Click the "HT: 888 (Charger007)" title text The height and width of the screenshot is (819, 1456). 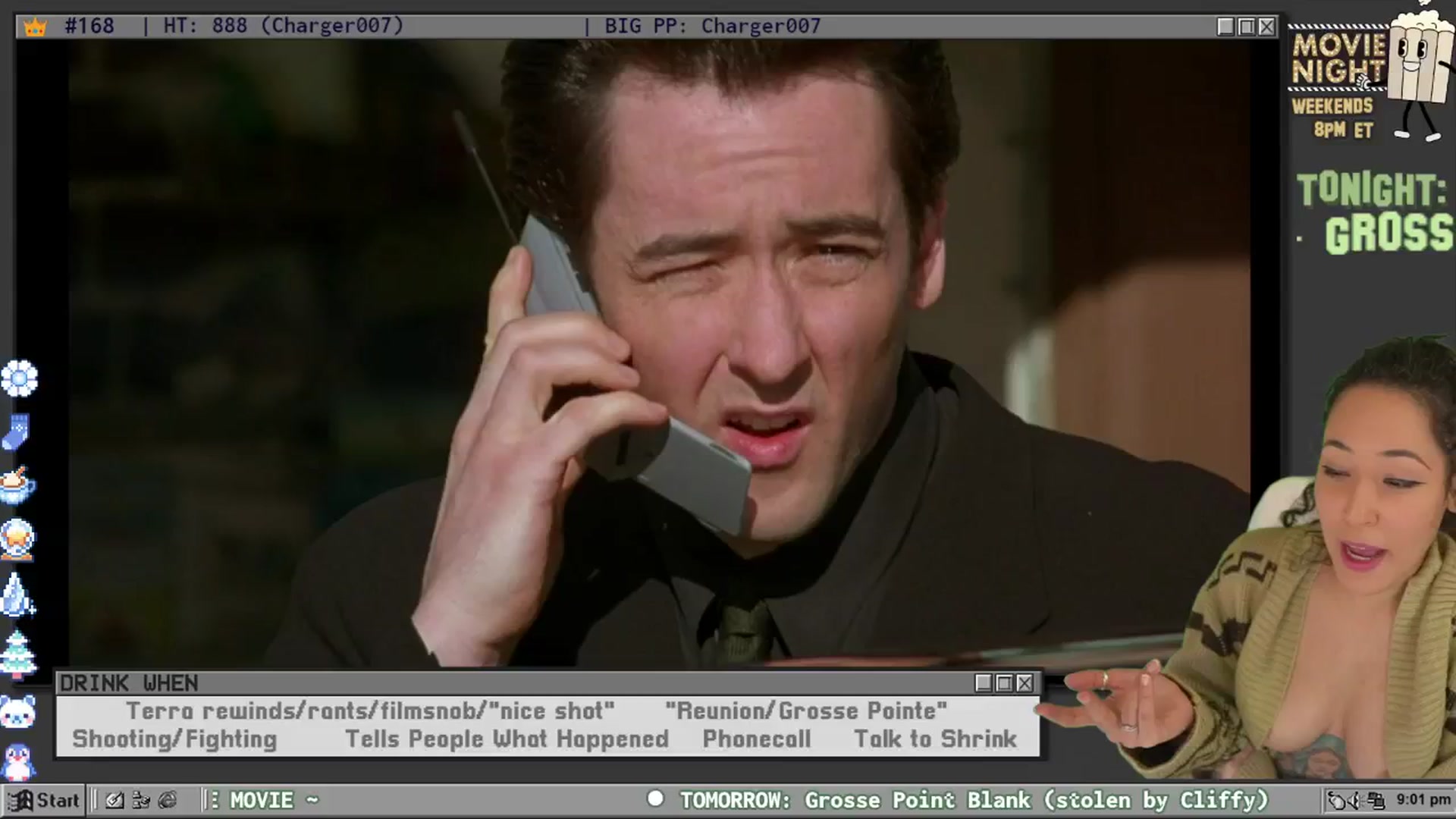click(x=284, y=27)
